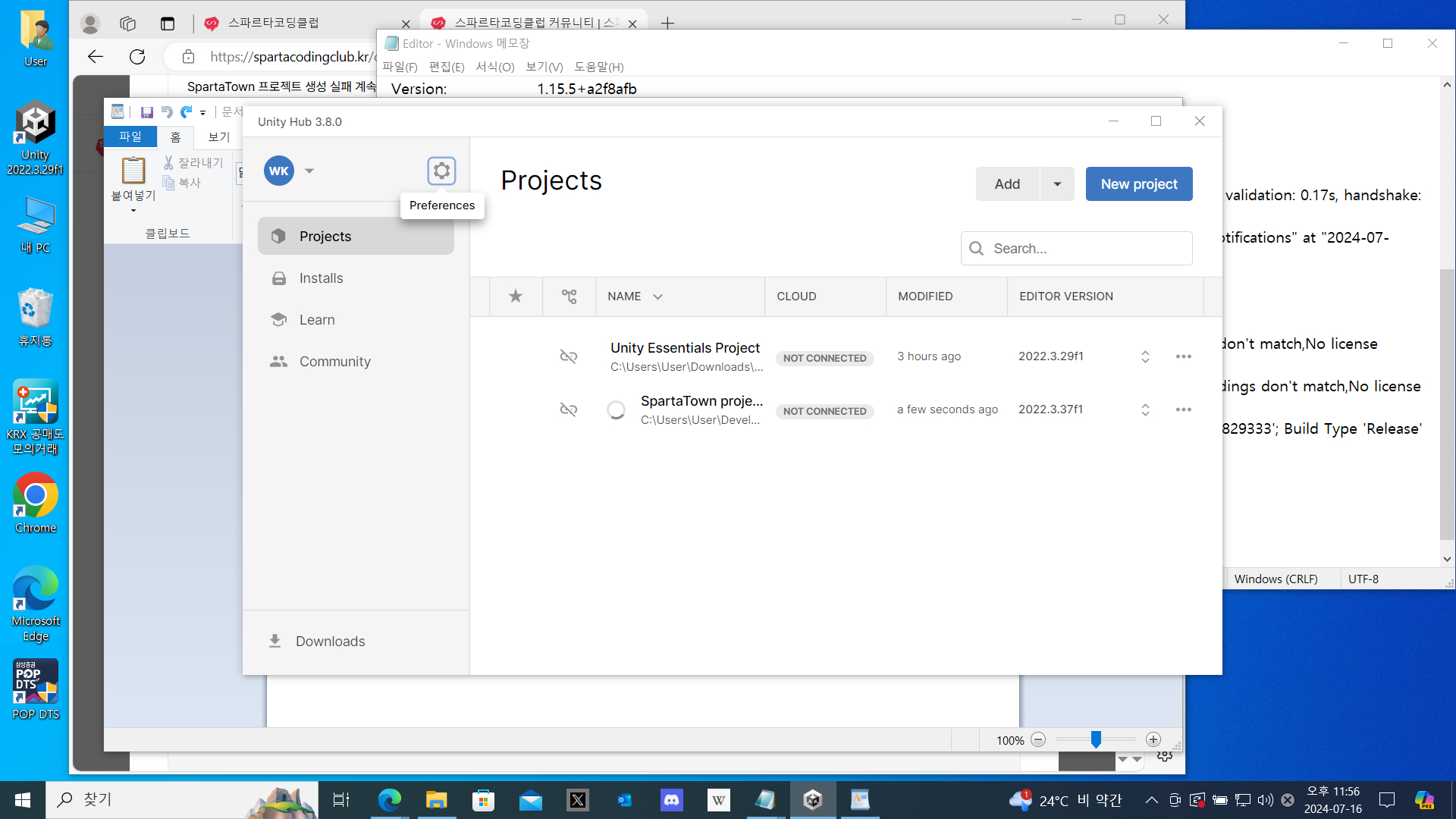Click NOT CONNECTED badge for SpartaTown
The image size is (1456, 819).
[824, 411]
